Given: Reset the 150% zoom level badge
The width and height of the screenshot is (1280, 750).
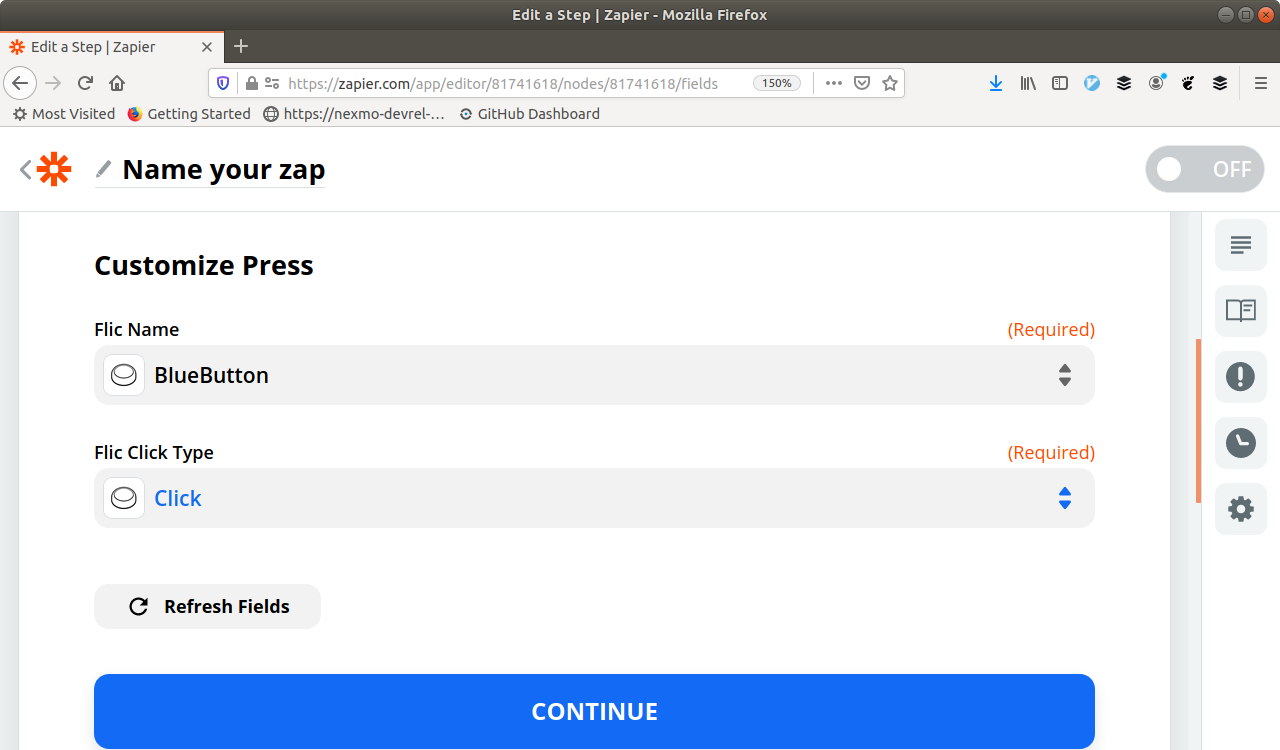Looking at the screenshot, I should click(x=777, y=83).
